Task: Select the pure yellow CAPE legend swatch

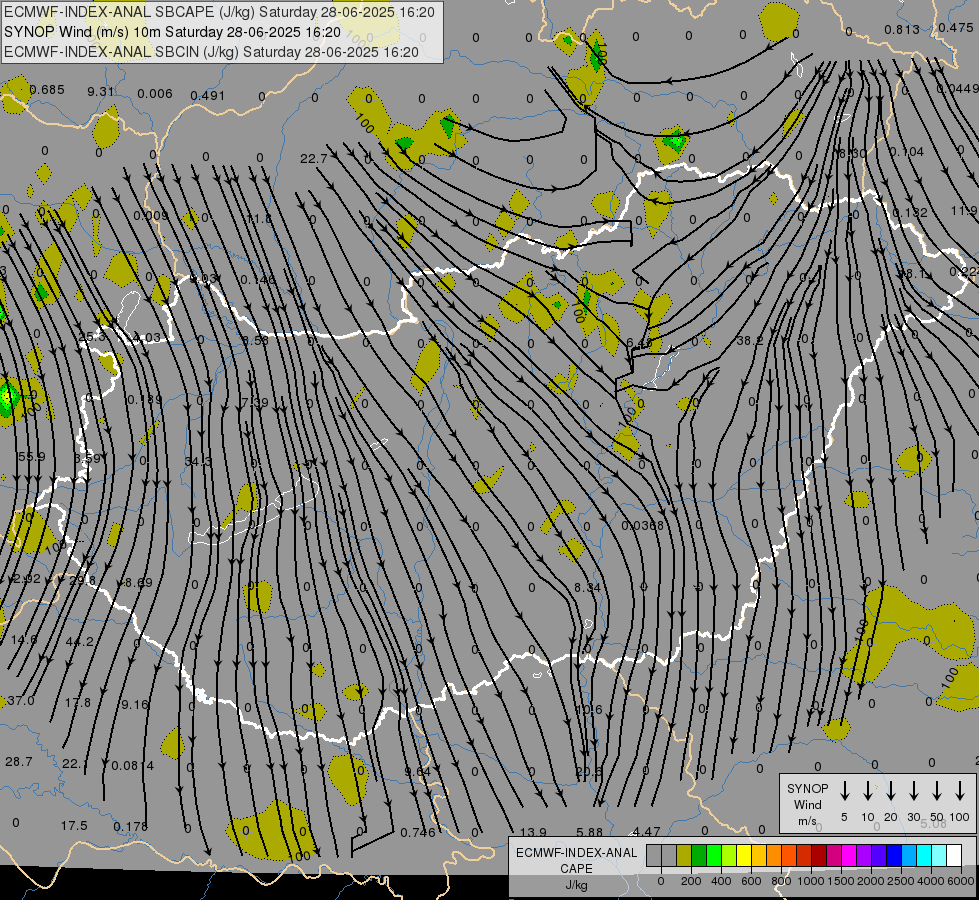Action: click(x=744, y=856)
